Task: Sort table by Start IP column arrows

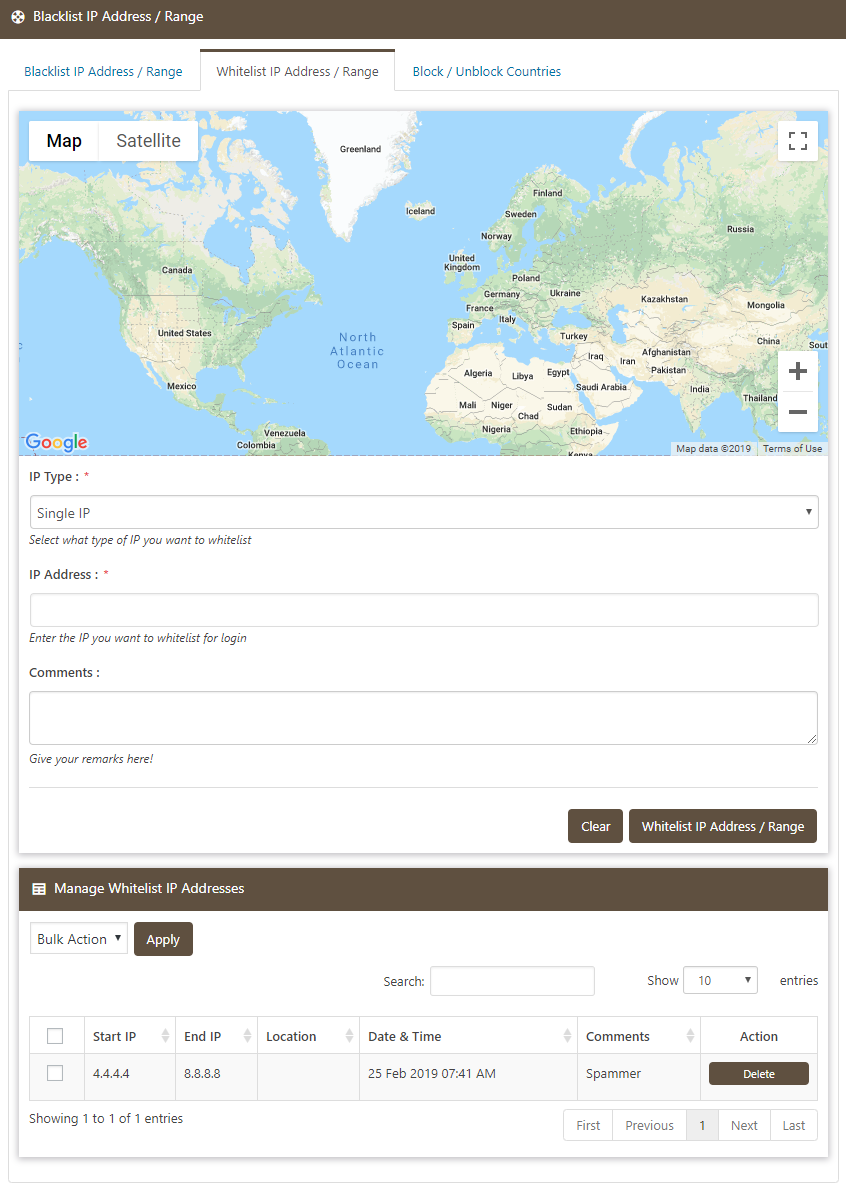Action: pos(164,1036)
